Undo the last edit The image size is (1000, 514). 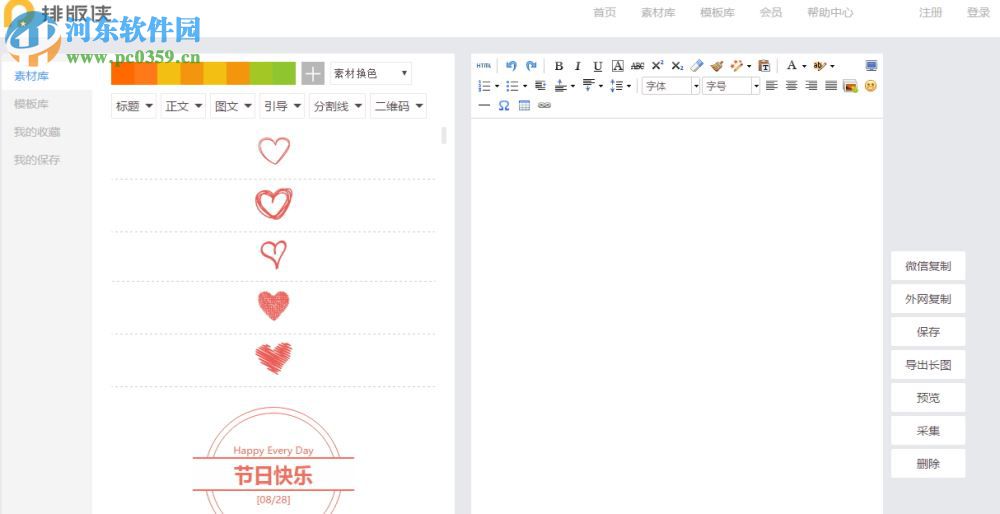(511, 66)
